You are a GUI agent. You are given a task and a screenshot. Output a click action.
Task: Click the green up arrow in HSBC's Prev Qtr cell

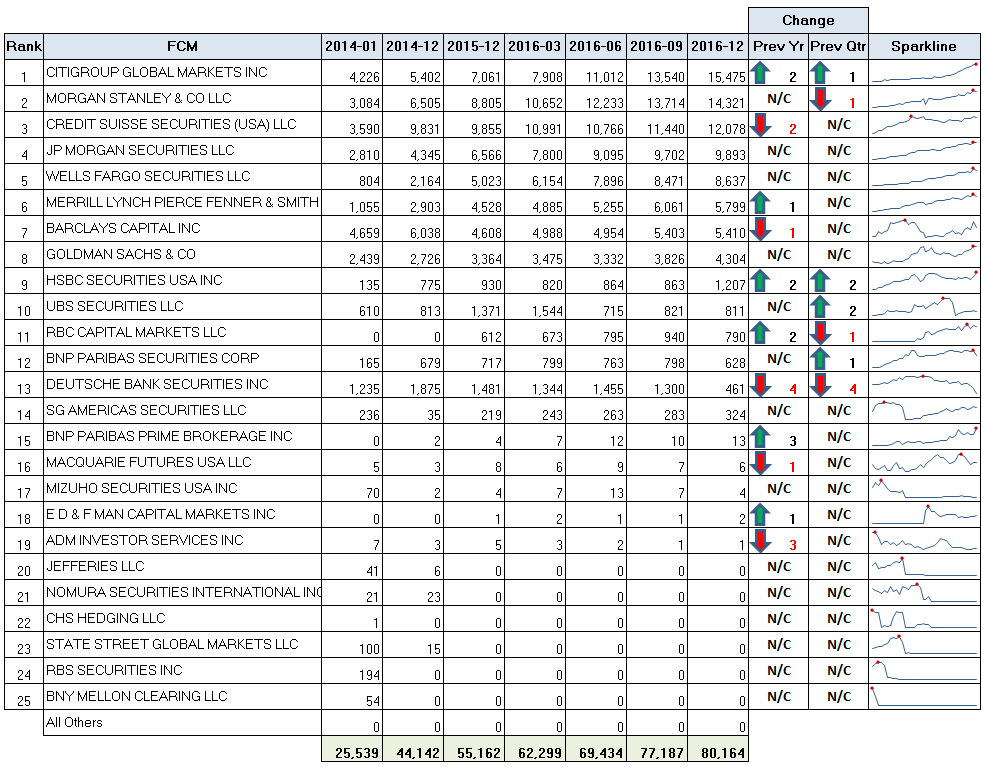pos(821,281)
